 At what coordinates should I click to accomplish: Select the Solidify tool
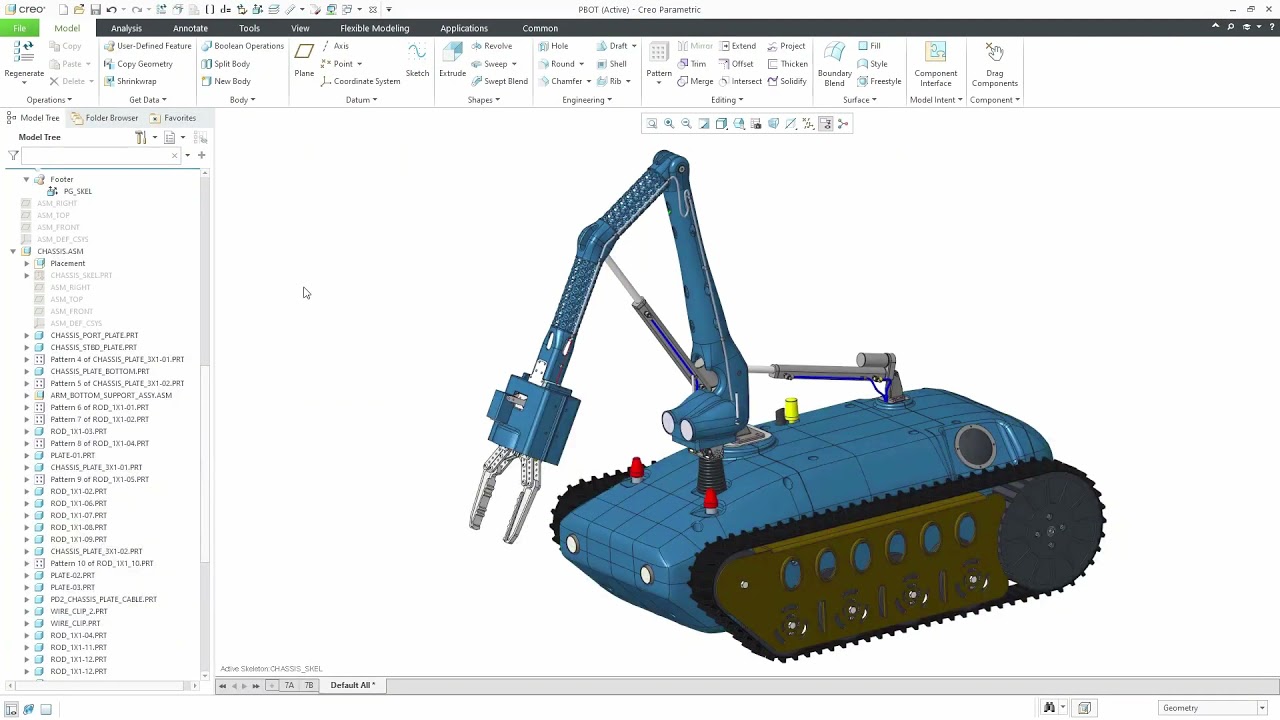(787, 81)
